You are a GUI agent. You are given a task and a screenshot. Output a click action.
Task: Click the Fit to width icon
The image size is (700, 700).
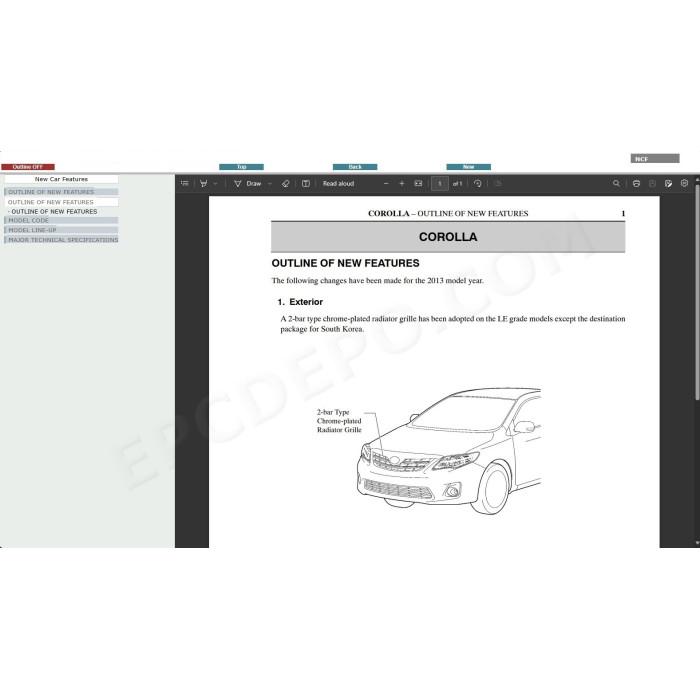pos(418,183)
